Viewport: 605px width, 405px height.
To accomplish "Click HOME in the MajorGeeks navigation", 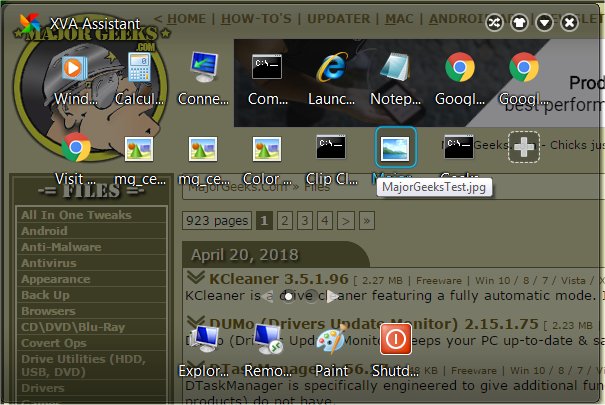I will click(x=186, y=19).
